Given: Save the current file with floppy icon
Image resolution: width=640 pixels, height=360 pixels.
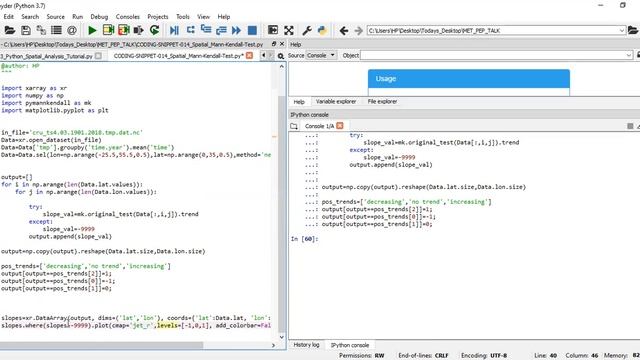Looking at the screenshot, I should [26, 30].
